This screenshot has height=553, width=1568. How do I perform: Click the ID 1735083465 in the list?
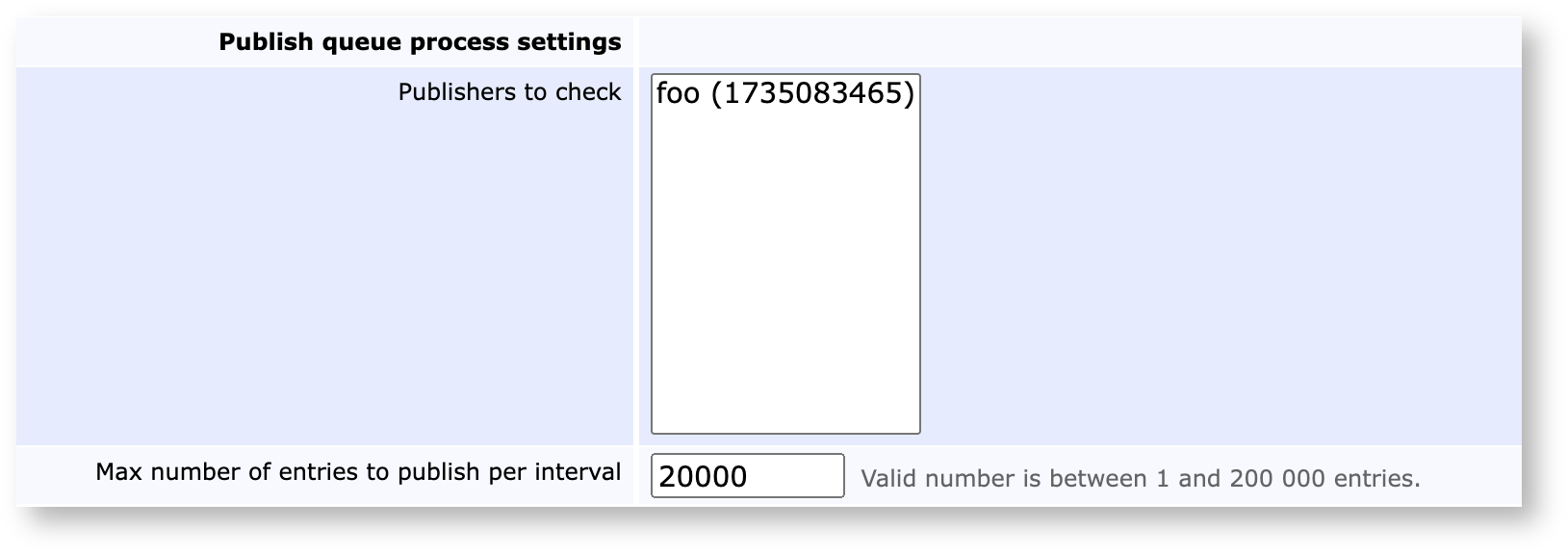(x=813, y=93)
